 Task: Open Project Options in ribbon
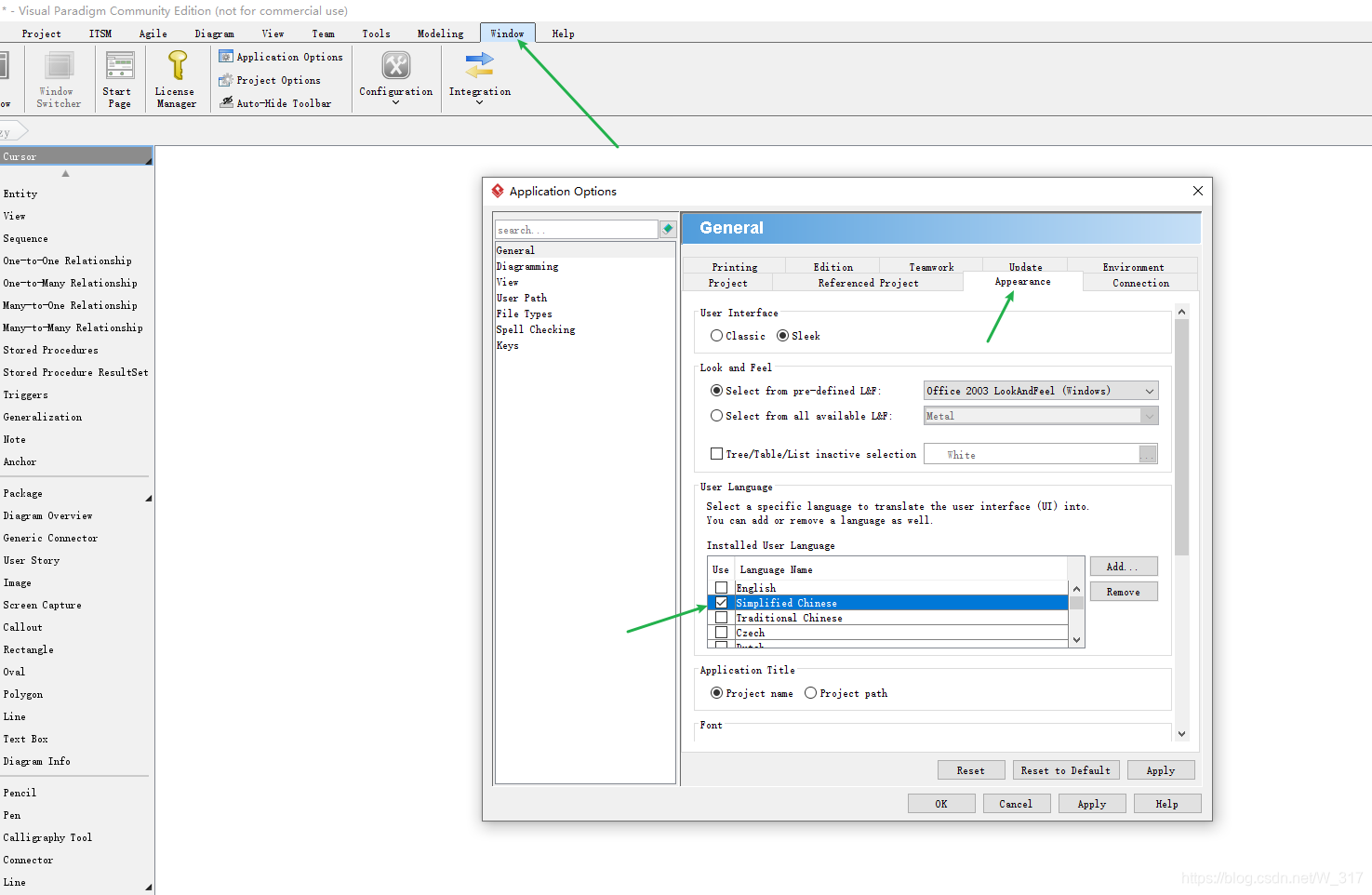click(x=270, y=80)
